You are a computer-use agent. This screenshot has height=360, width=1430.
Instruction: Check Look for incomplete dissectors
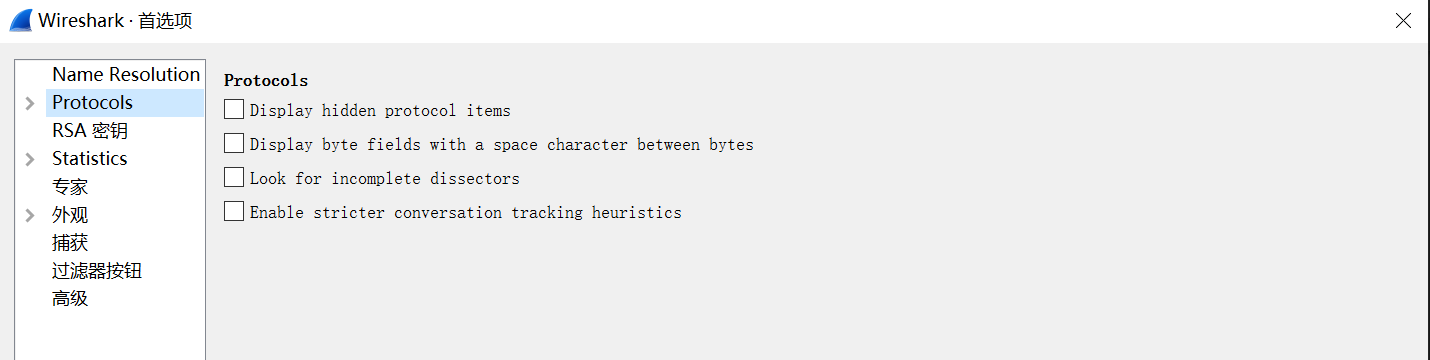tap(234, 178)
